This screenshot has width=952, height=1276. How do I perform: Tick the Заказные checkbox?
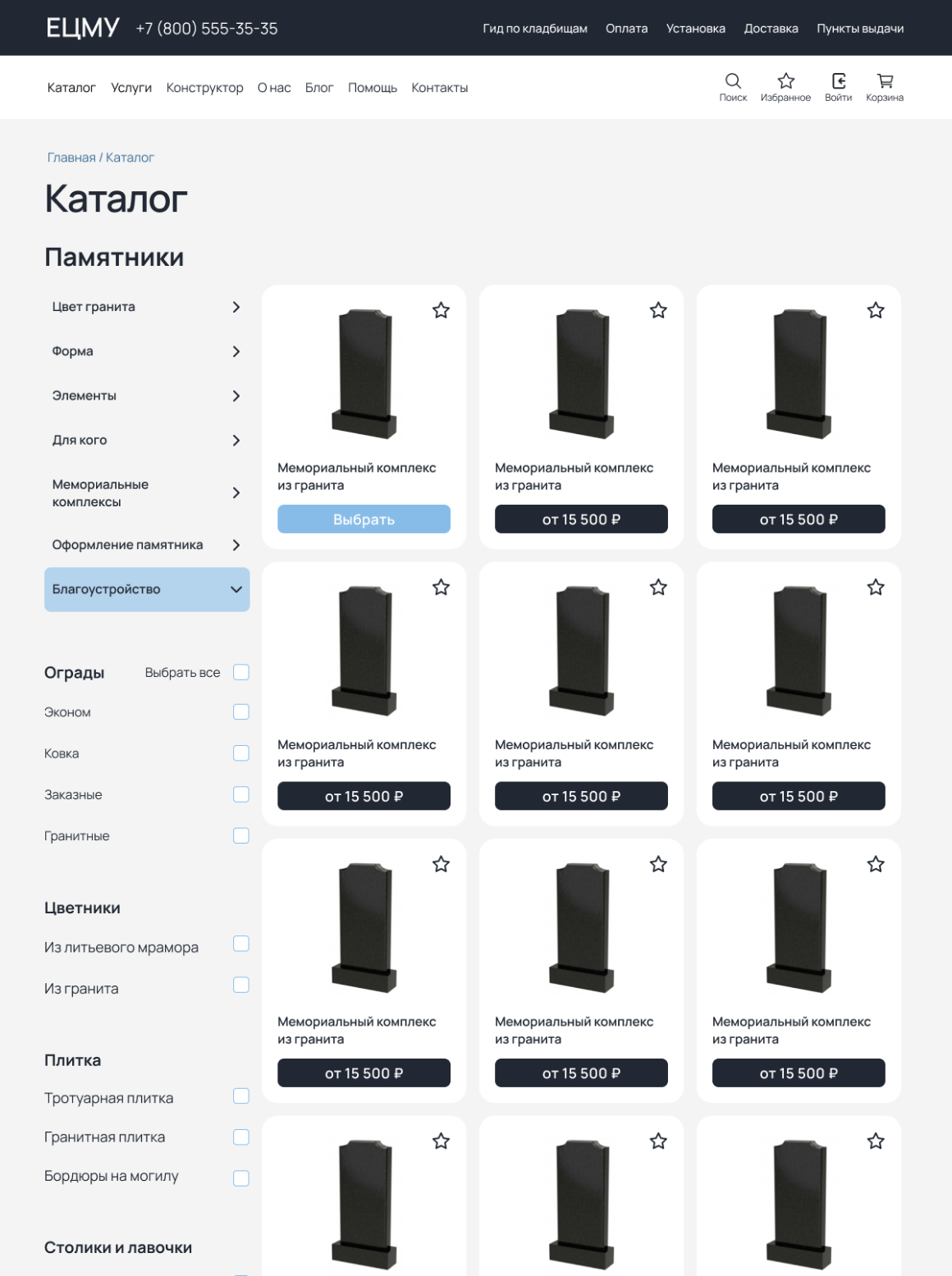(x=241, y=794)
